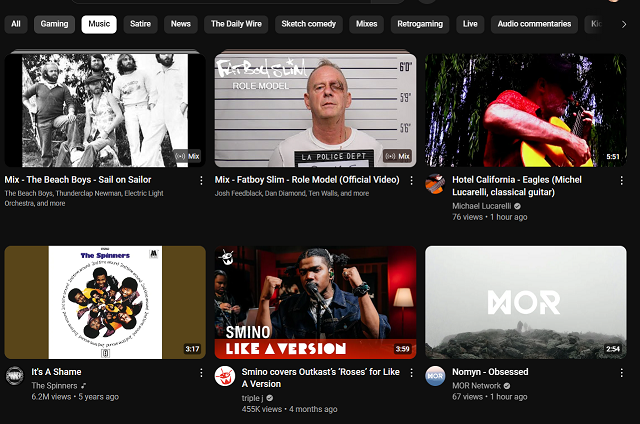Open The Spinners album cover thumbnail

(x=105, y=302)
